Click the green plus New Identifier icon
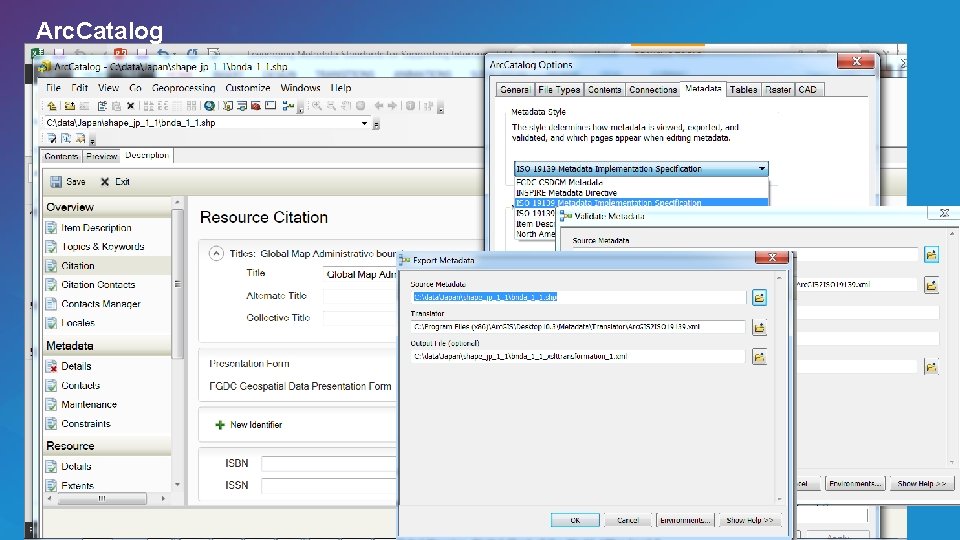960x540 pixels. tap(220, 425)
